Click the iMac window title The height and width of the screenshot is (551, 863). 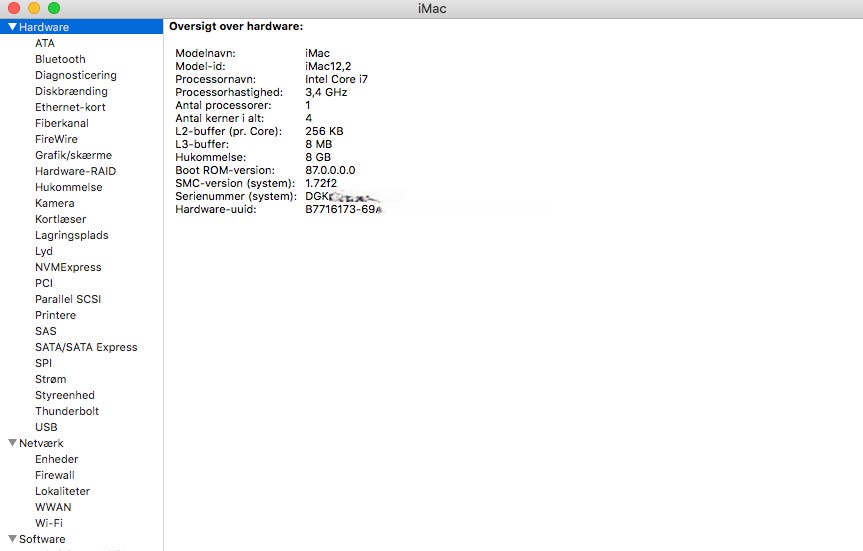(x=432, y=8)
